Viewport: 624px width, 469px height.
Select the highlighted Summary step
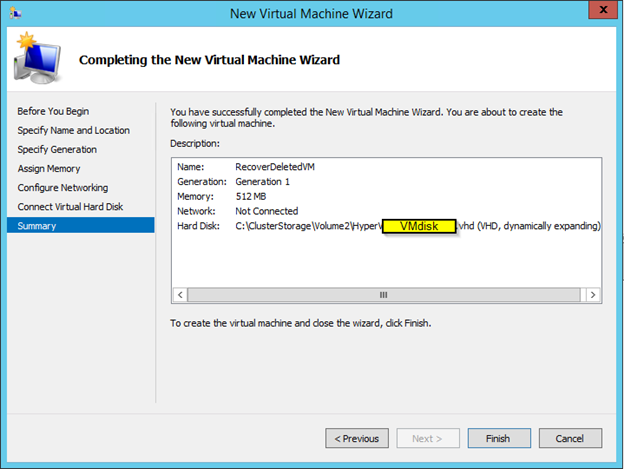37,226
